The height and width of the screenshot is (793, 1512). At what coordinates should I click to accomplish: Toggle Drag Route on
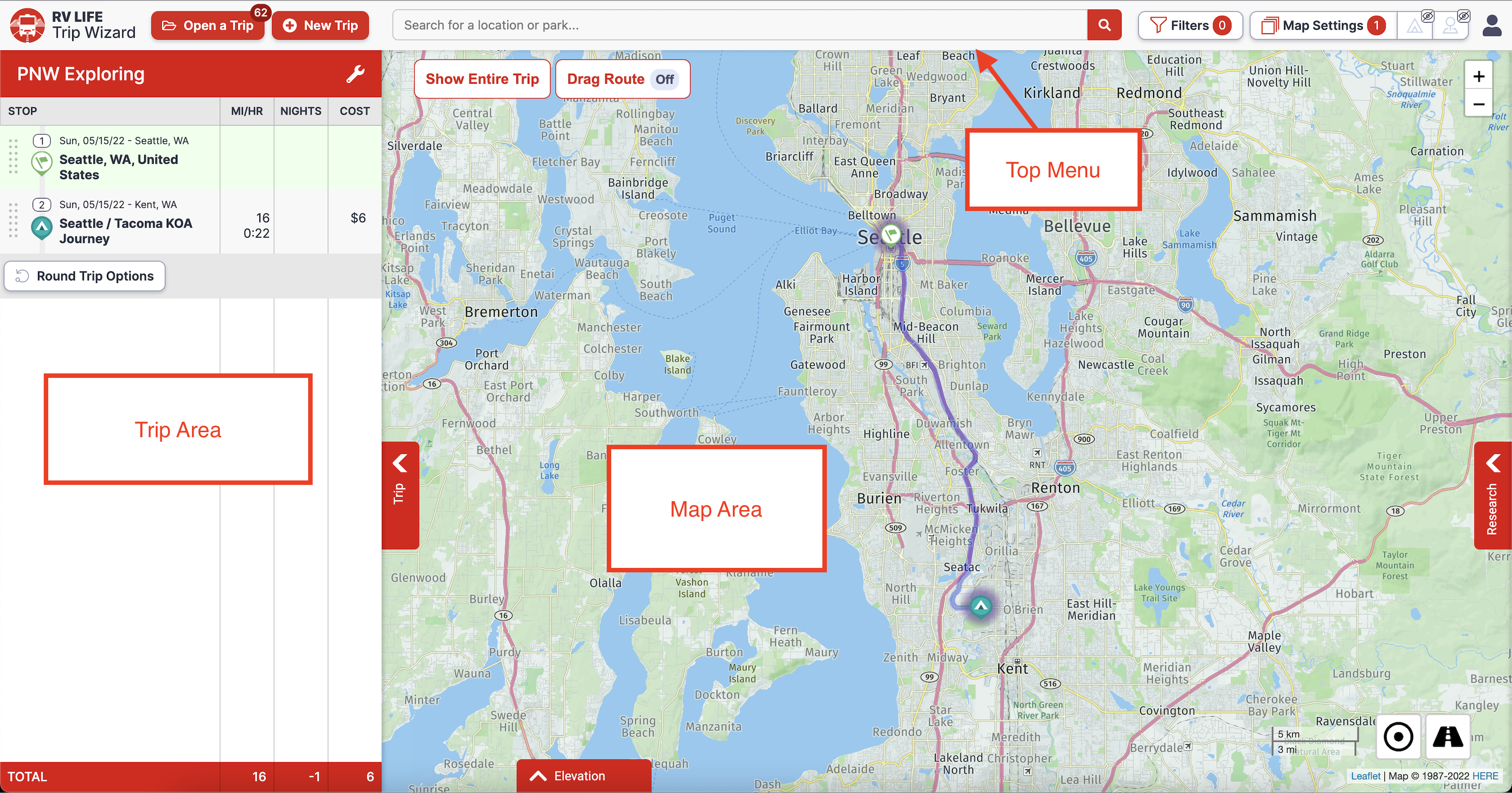622,79
